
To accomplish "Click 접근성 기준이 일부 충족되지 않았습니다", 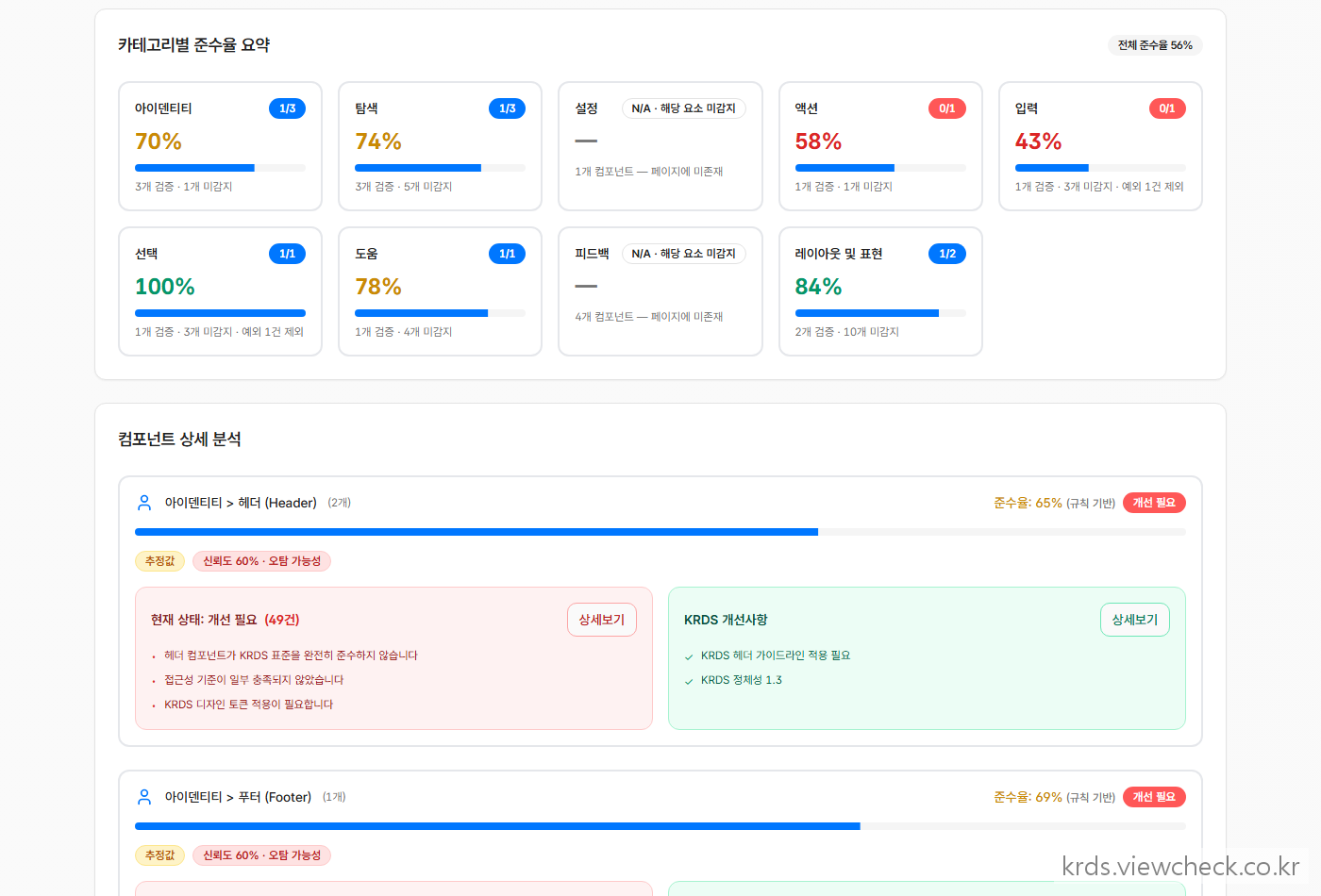I will point(254,680).
